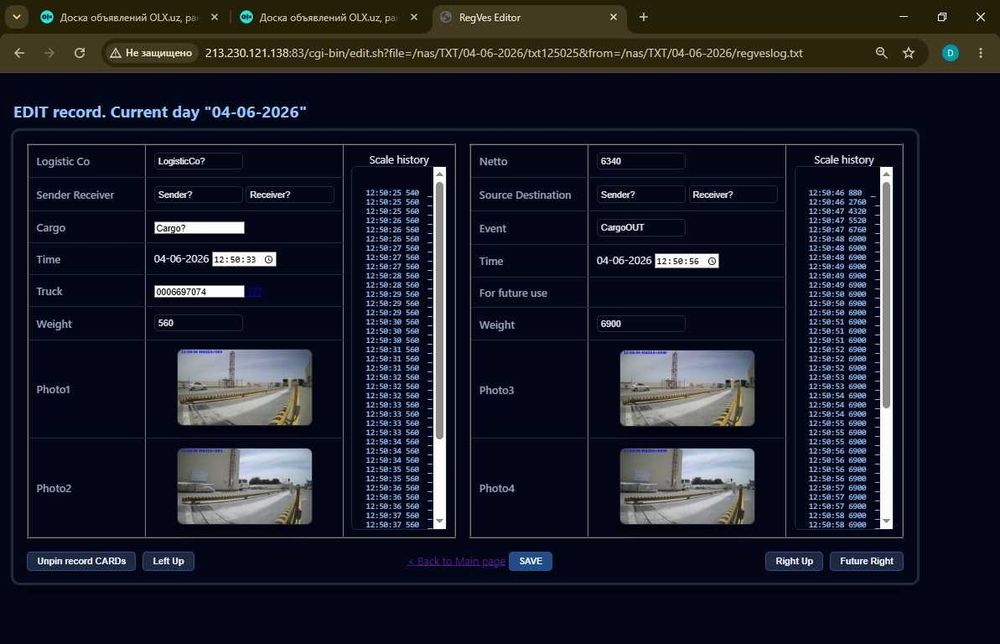Close the RegVes Editor tab
Screen dimensions: 1000x644
pos(614,17)
